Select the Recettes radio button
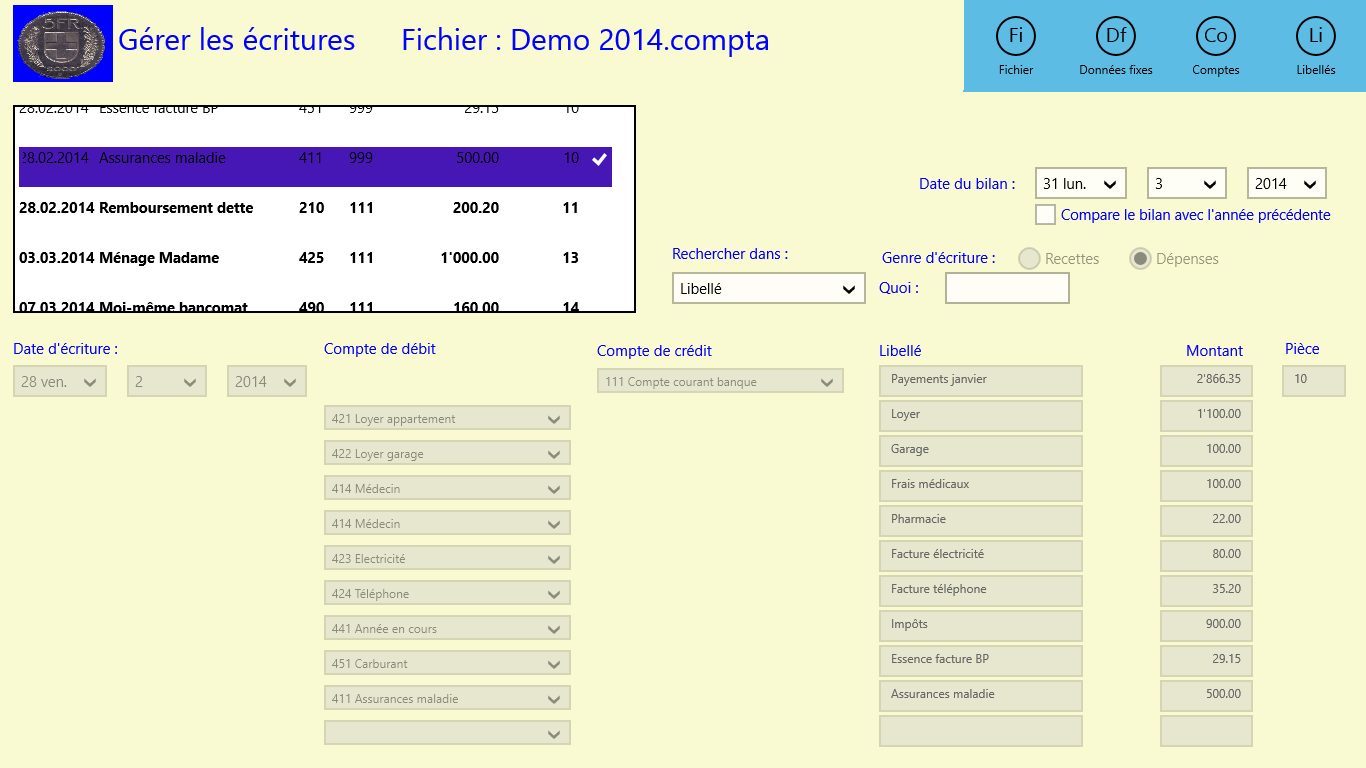 point(1029,259)
